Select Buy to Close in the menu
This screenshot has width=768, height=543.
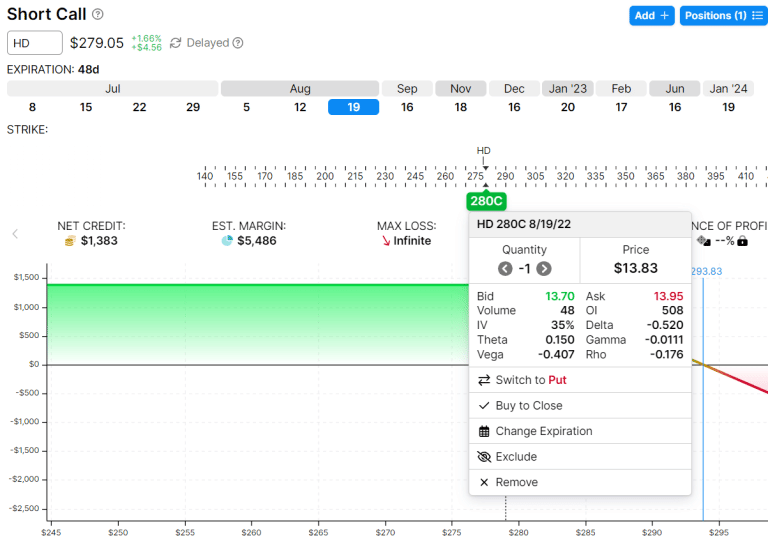[528, 406]
